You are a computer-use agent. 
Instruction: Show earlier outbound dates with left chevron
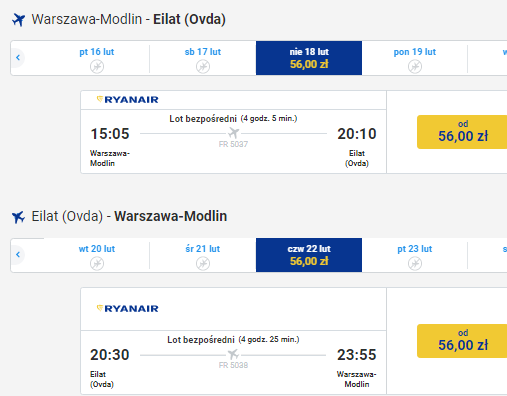(x=18, y=57)
